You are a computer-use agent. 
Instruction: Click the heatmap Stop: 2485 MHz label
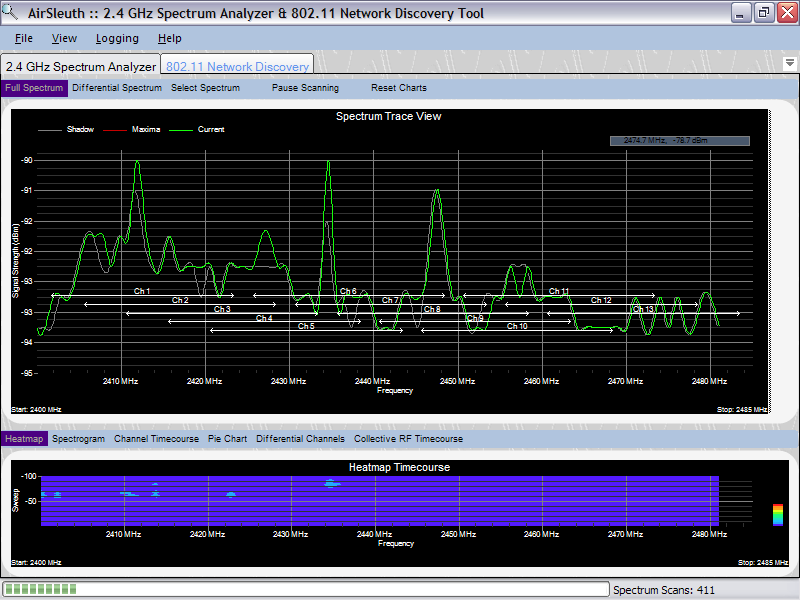763,563
